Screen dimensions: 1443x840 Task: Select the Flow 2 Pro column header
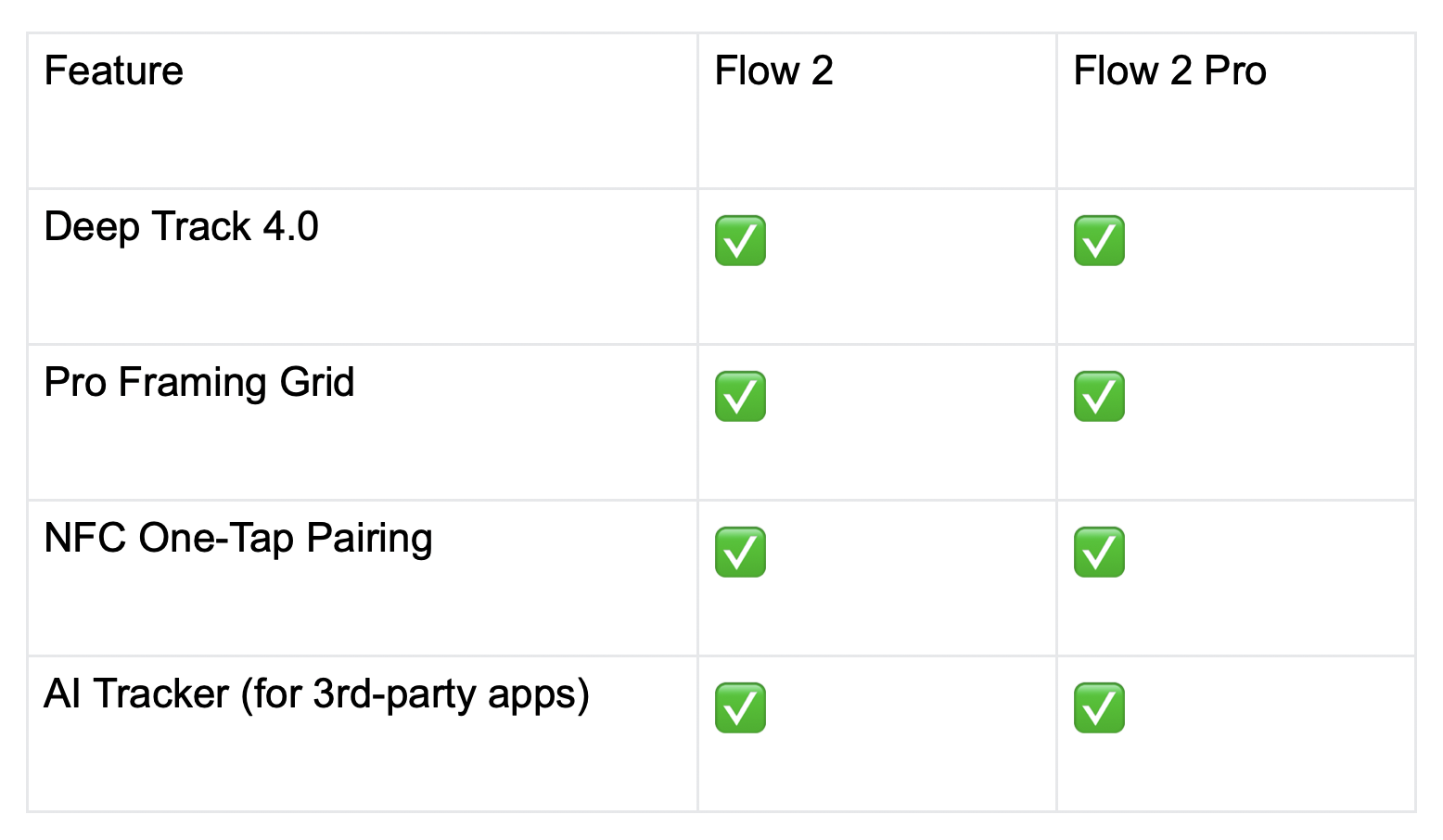point(1169,71)
